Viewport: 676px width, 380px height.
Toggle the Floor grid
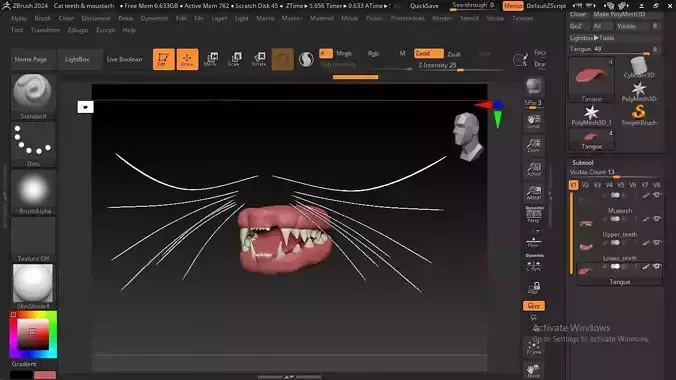tap(534, 242)
